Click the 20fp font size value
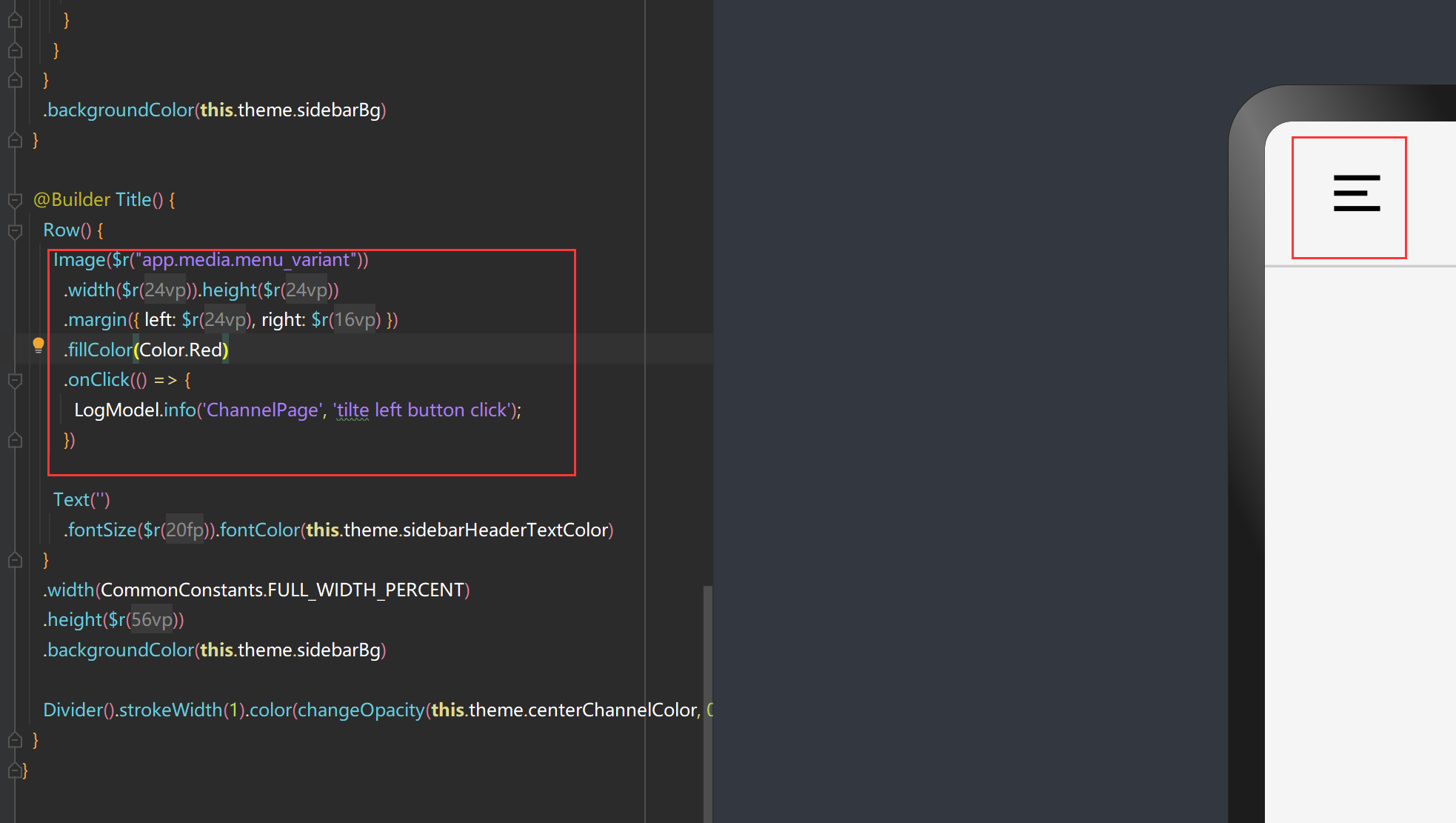Screen dimensions: 1456x823 [x=184, y=530]
